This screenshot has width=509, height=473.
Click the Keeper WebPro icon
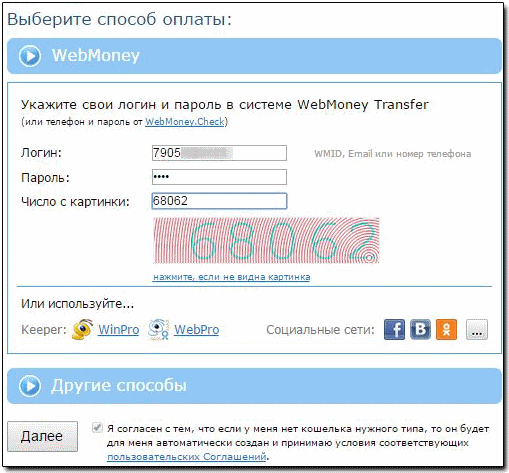[158, 329]
